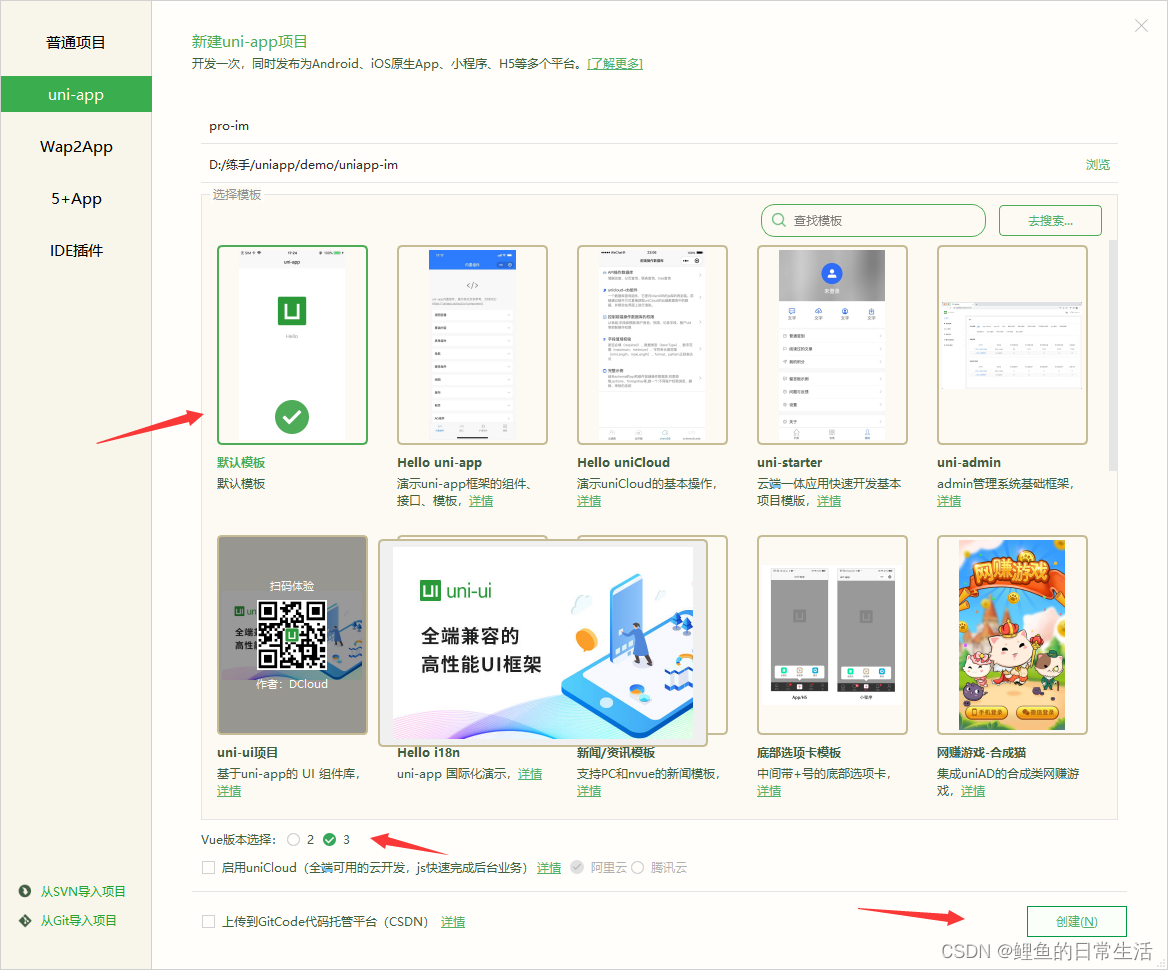Viewport: 1168px width, 970px height.
Task: Select Vue version 2 radio button
Action: pos(296,839)
